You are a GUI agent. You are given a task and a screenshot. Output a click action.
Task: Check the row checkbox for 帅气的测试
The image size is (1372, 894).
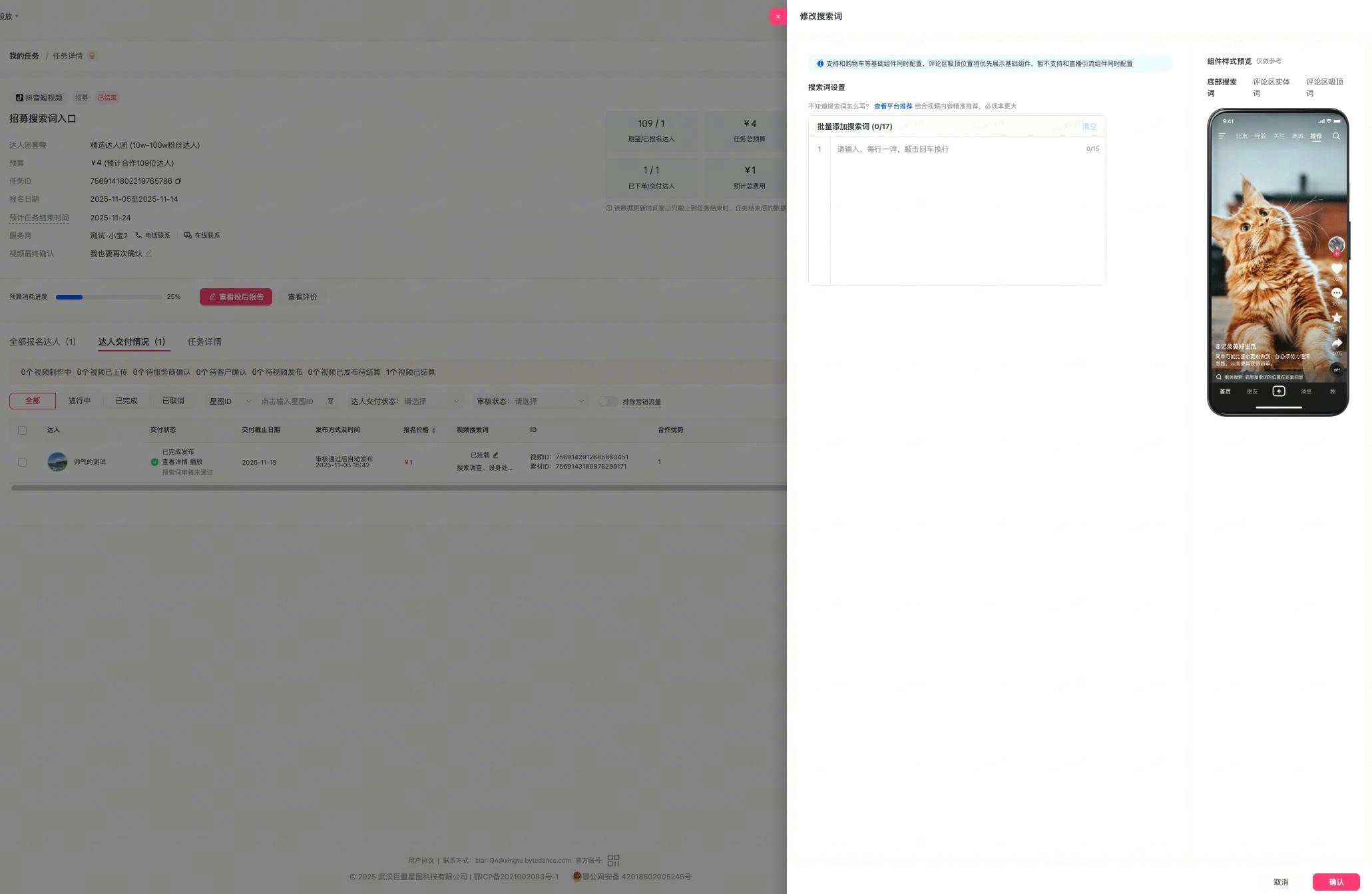point(22,462)
